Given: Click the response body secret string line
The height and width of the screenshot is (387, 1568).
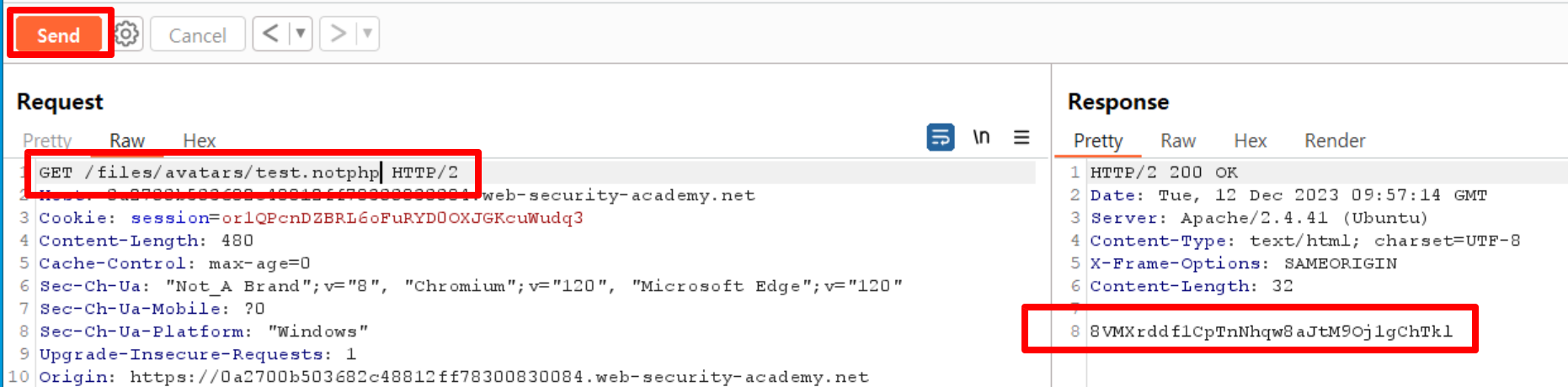Looking at the screenshot, I should [x=1271, y=331].
